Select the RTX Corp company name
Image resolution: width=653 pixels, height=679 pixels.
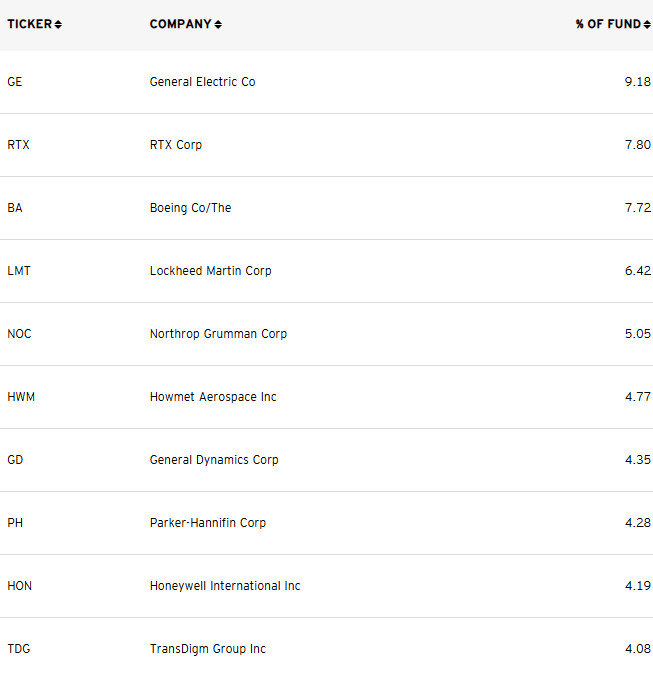(x=176, y=145)
